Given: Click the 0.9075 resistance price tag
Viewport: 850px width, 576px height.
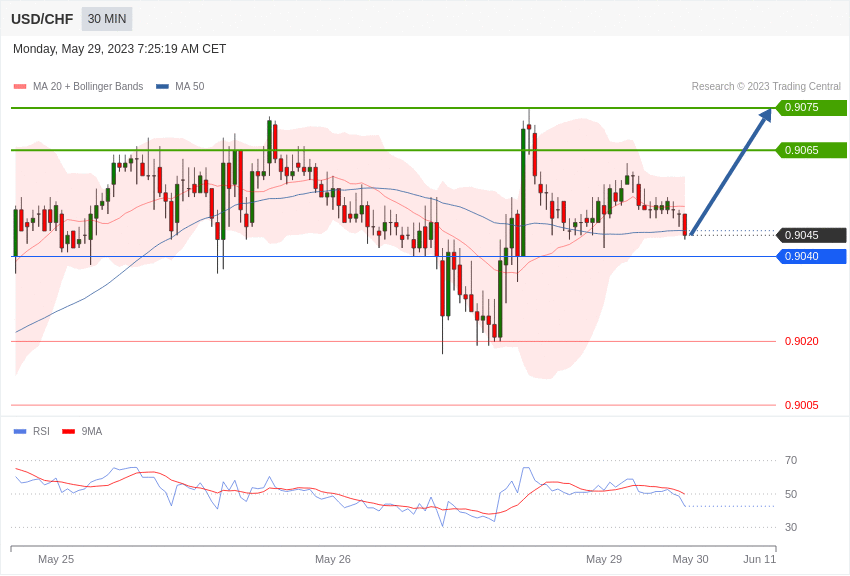Looking at the screenshot, I should [x=812, y=107].
